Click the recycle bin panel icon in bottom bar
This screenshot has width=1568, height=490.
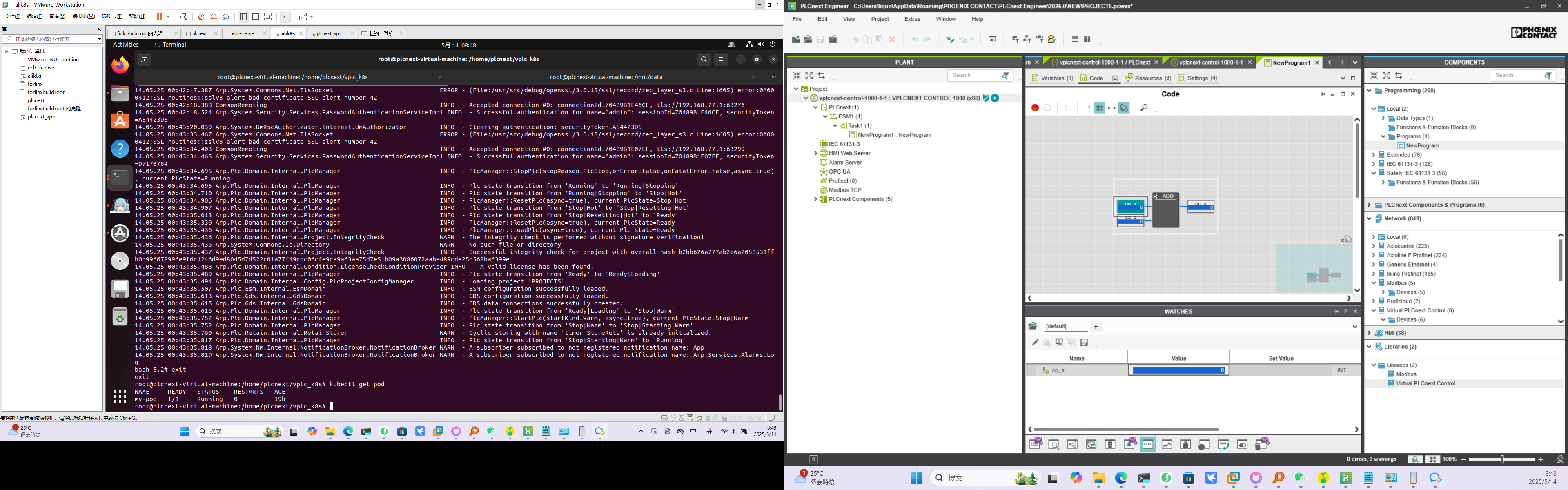pos(1262,444)
